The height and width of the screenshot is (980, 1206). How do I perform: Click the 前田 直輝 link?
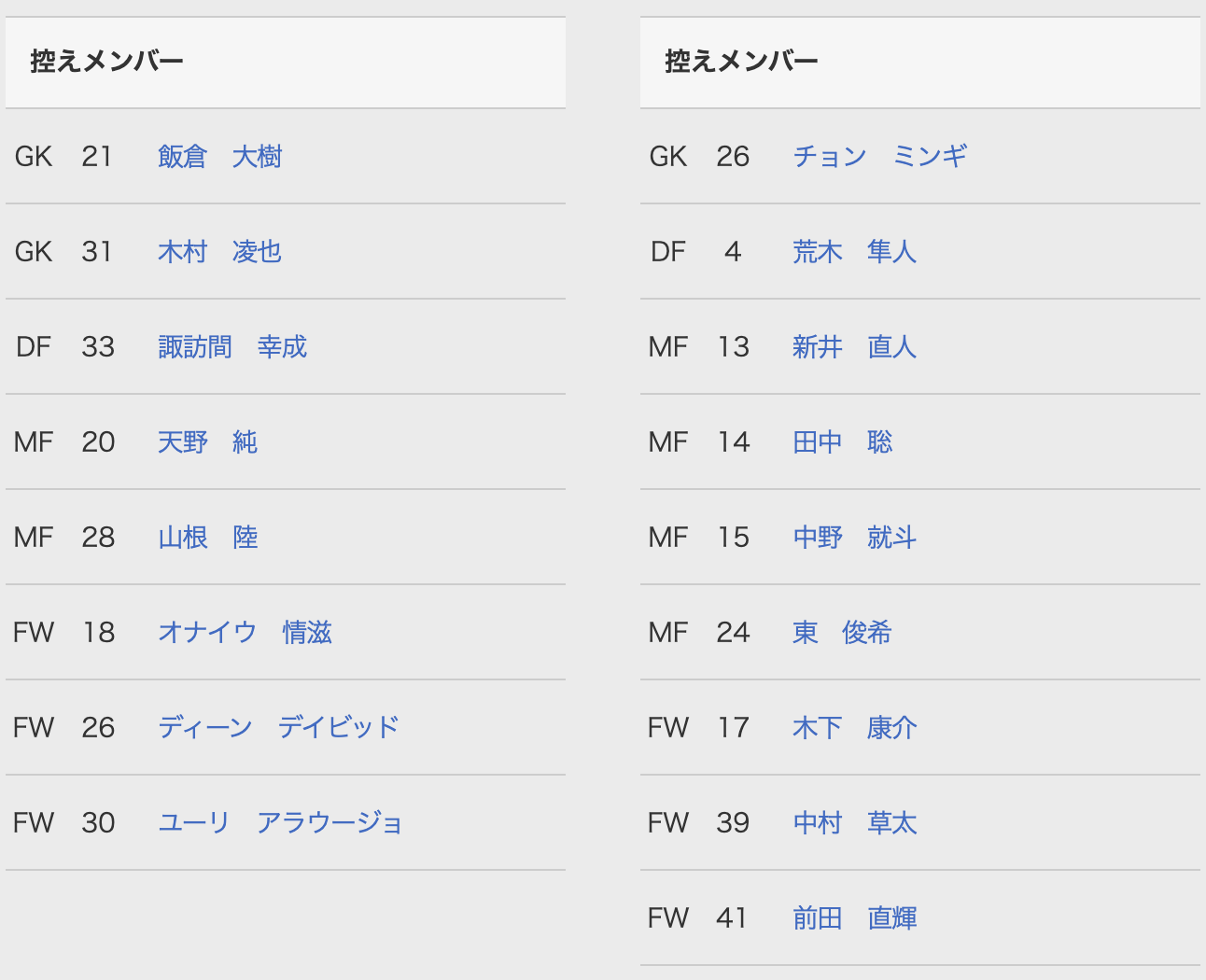854,917
